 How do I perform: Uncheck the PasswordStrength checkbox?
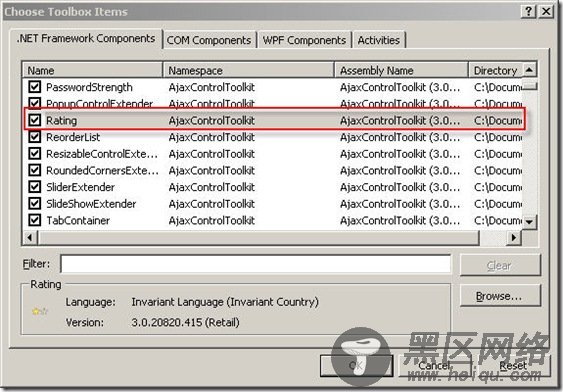(x=34, y=87)
